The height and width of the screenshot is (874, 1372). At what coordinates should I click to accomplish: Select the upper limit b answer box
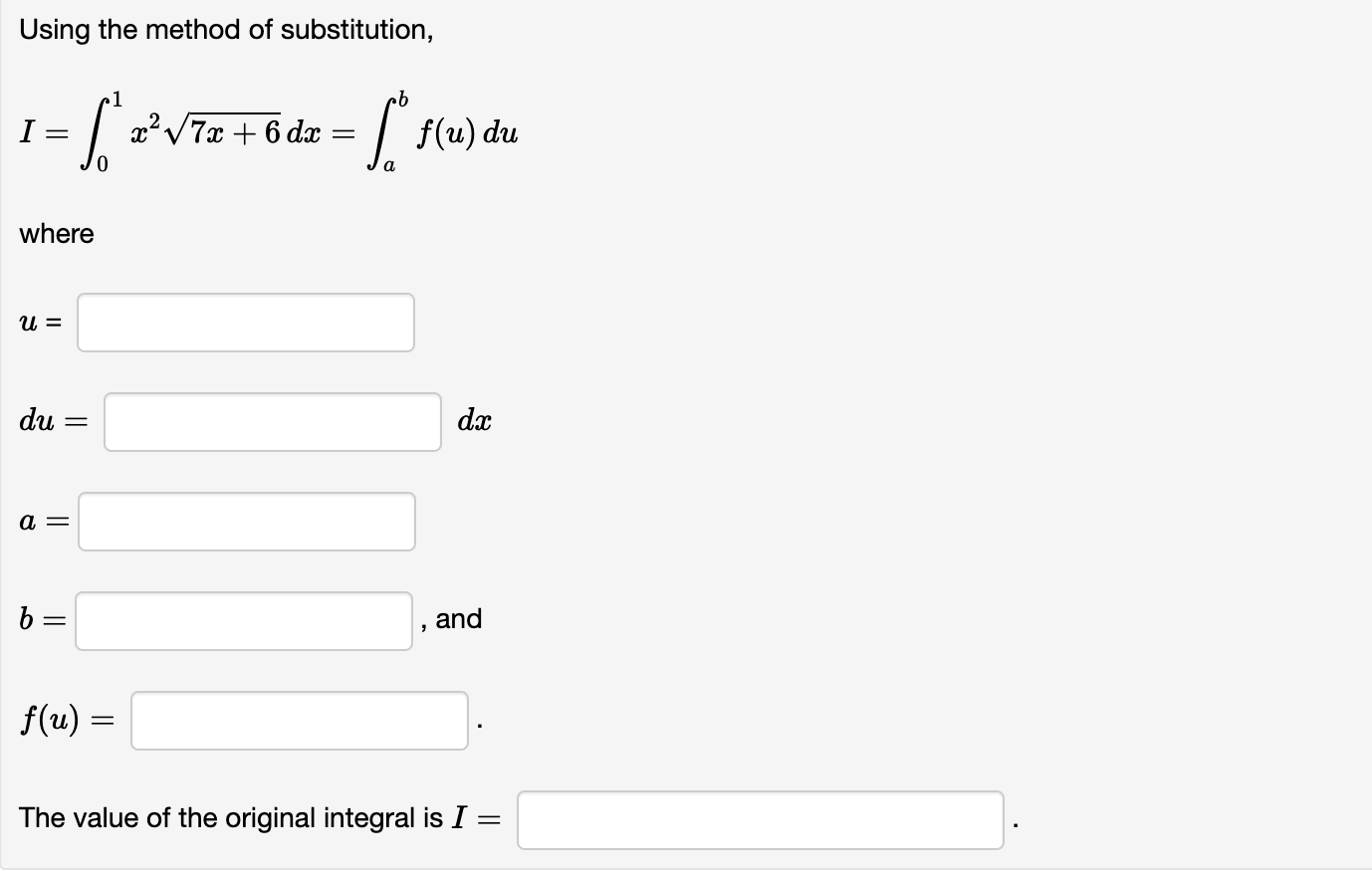point(243,619)
